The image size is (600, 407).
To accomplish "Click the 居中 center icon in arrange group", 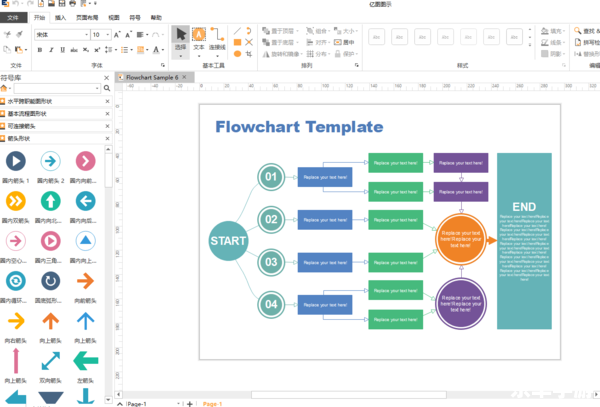I will (344, 42).
